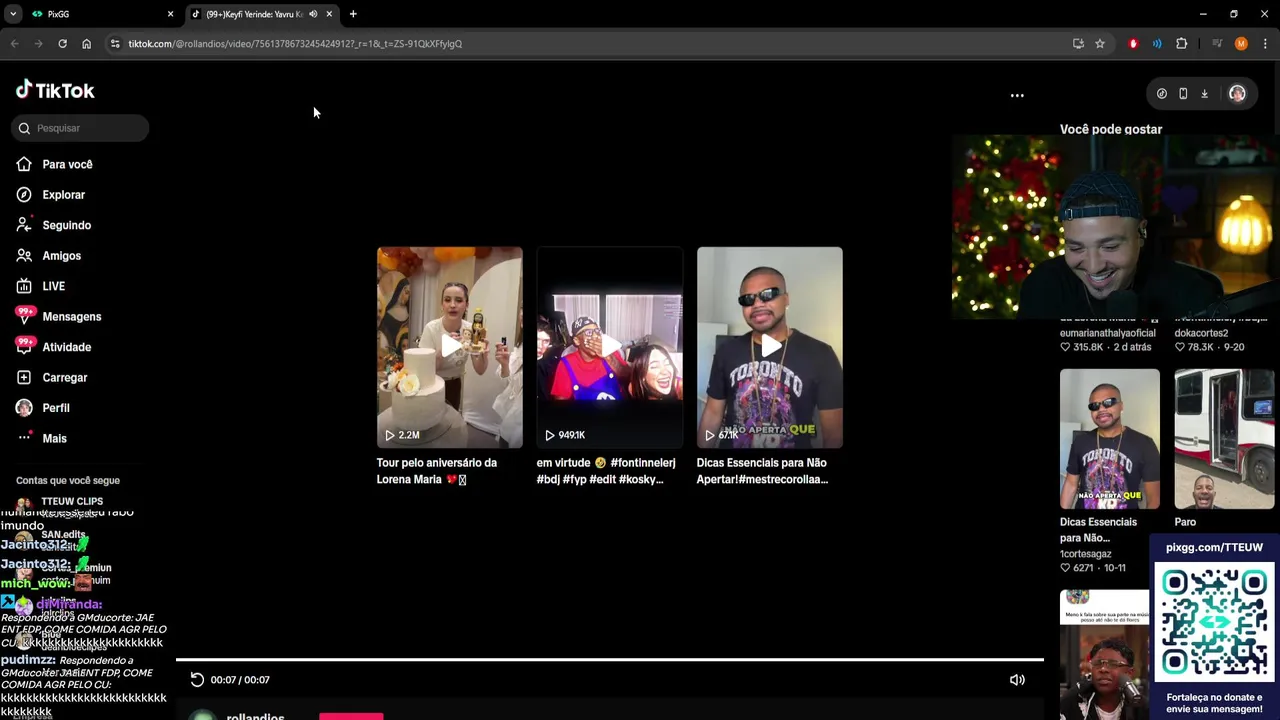This screenshot has width=1280, height=720.
Task: Click the LIVE camera icon
Action: pyautogui.click(x=24, y=286)
